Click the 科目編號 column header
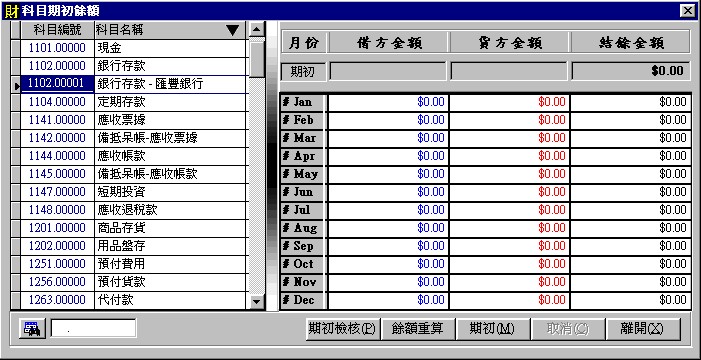This screenshot has width=701, height=360. (57, 30)
